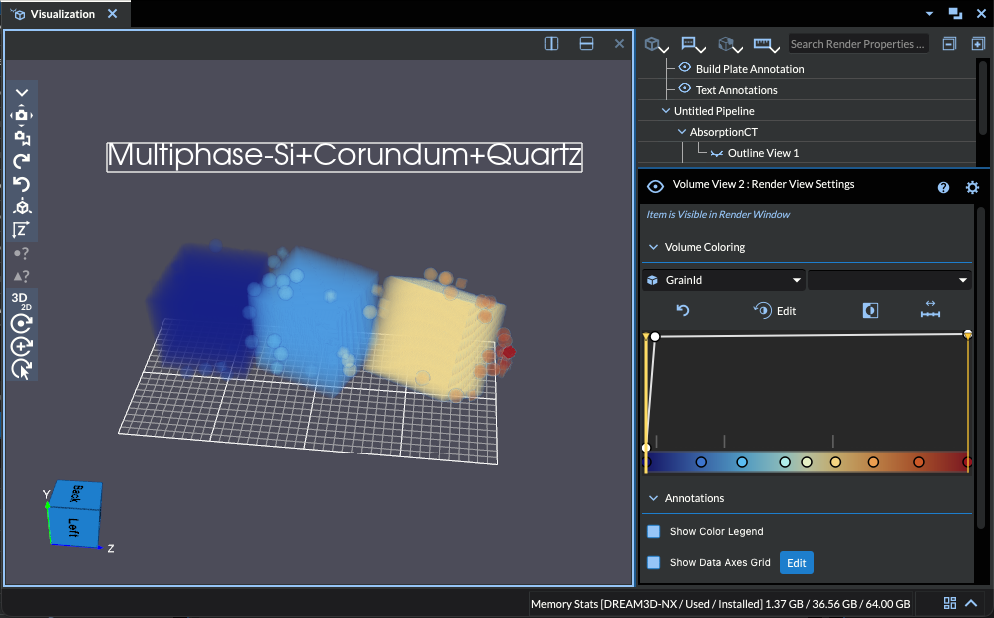The height and width of the screenshot is (618, 994).
Task: Click the rescale data range icon
Action: point(930,311)
